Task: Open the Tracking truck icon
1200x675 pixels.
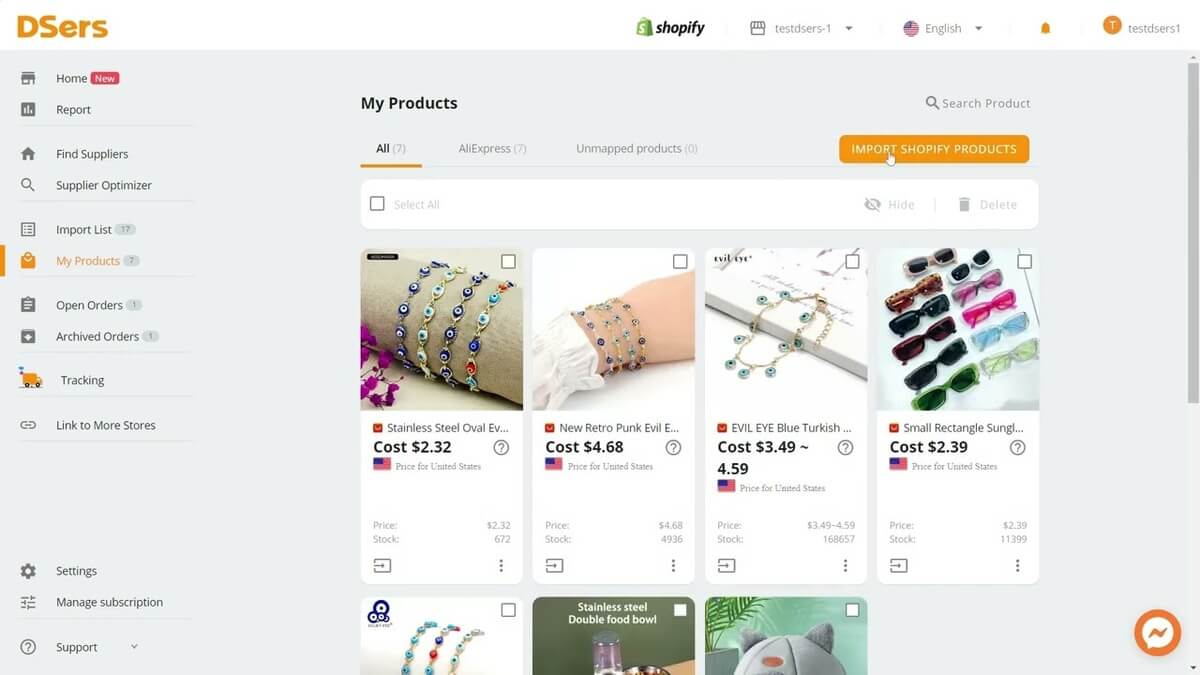Action: pyautogui.click(x=31, y=379)
